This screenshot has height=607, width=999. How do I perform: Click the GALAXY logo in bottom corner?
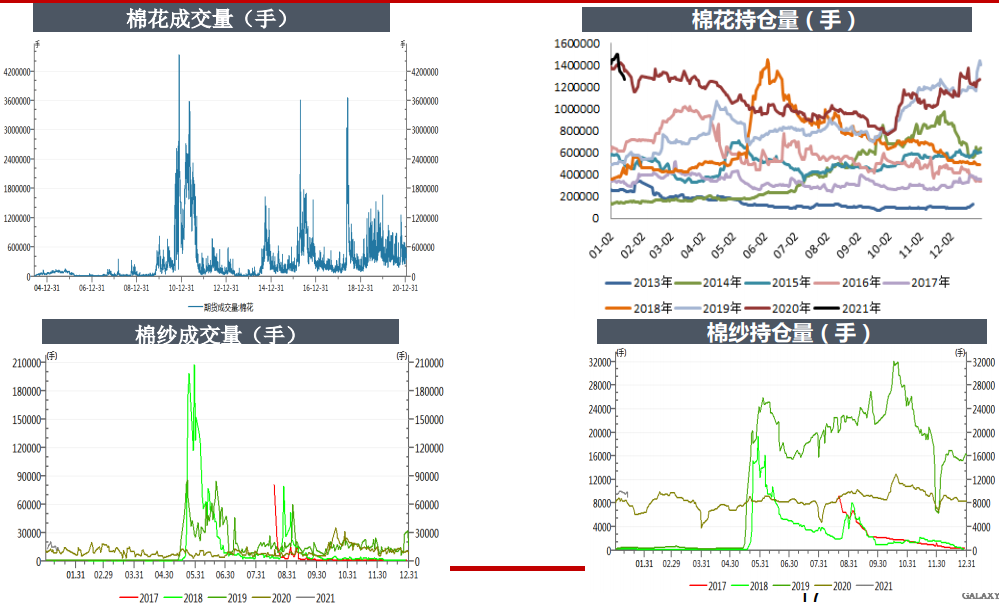pos(979,596)
